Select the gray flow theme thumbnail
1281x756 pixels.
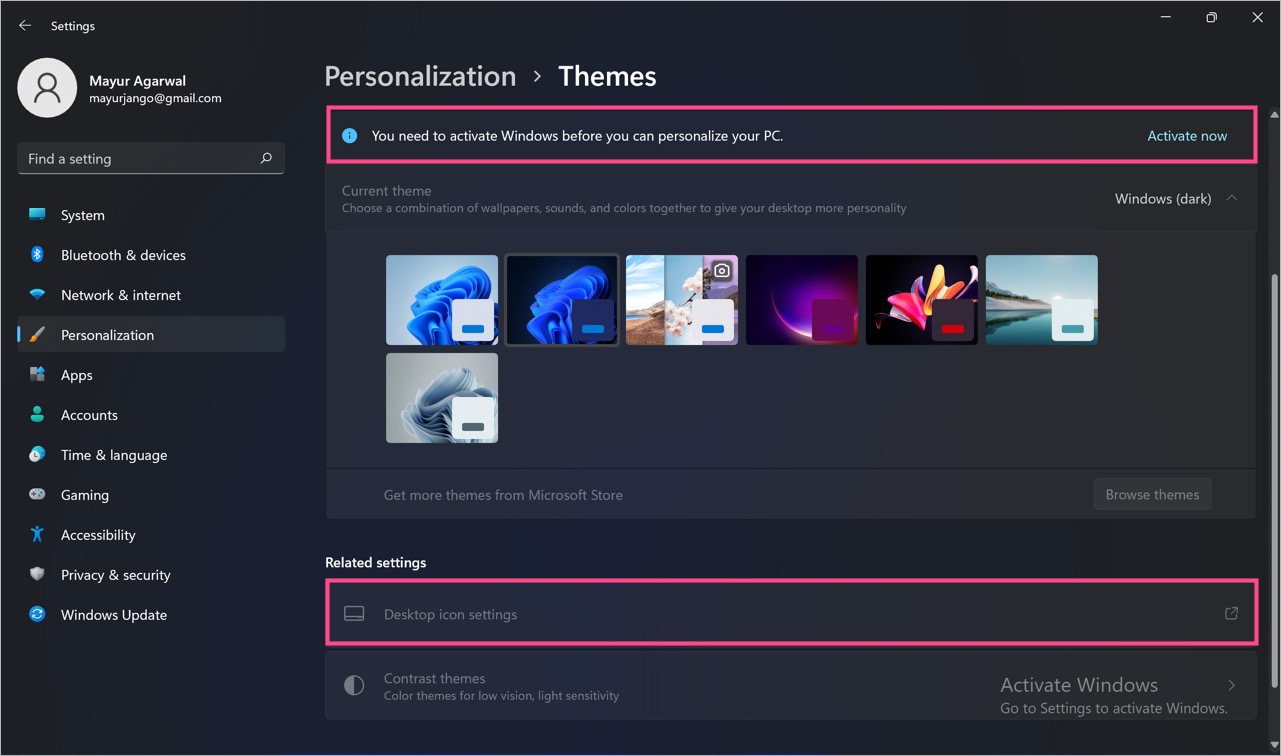pos(442,398)
